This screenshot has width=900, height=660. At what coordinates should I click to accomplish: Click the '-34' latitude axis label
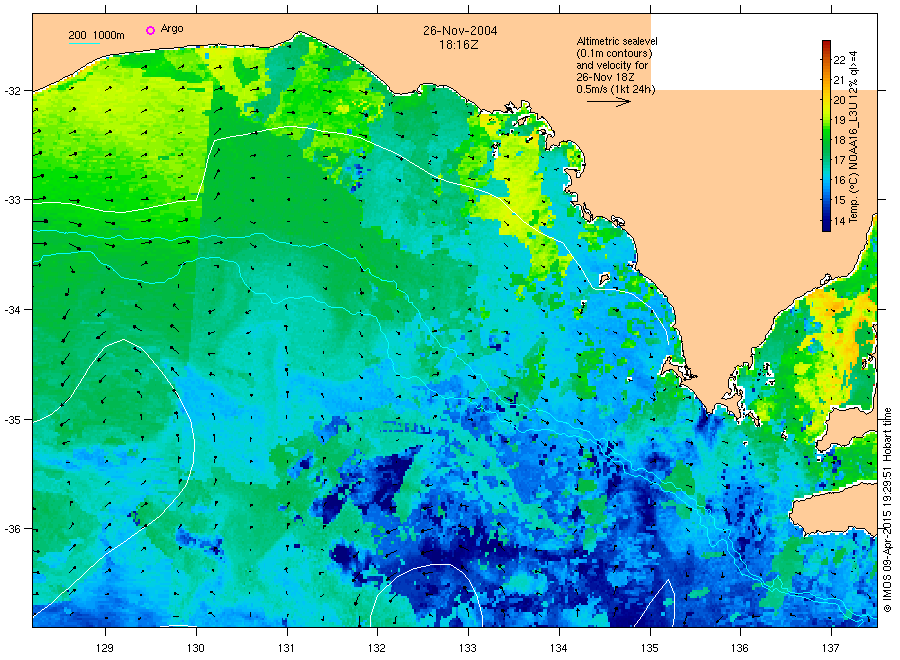click(13, 310)
